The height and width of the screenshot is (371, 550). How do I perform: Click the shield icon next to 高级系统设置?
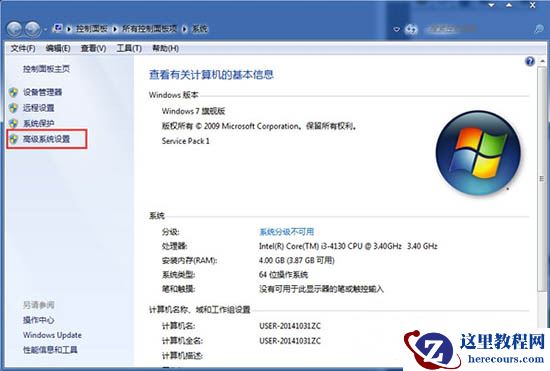click(x=13, y=139)
